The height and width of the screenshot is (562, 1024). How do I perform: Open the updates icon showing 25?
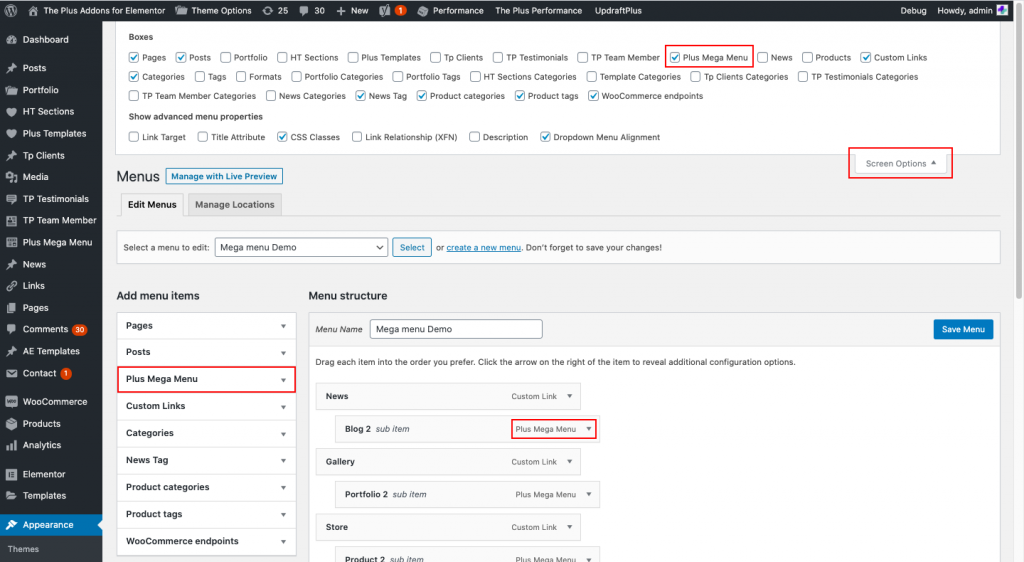click(266, 10)
